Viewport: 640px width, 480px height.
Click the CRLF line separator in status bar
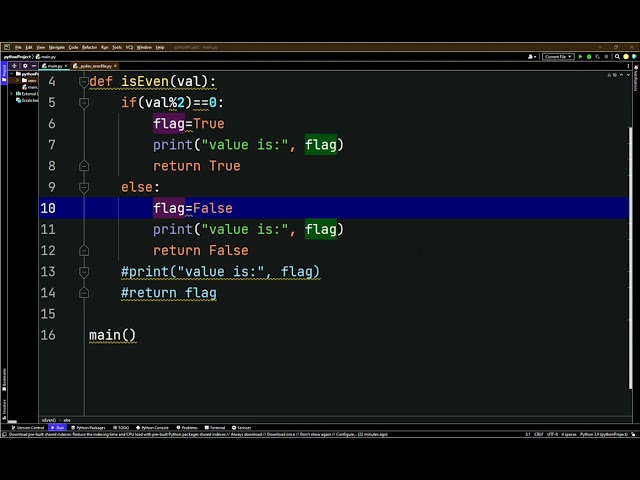click(539, 434)
